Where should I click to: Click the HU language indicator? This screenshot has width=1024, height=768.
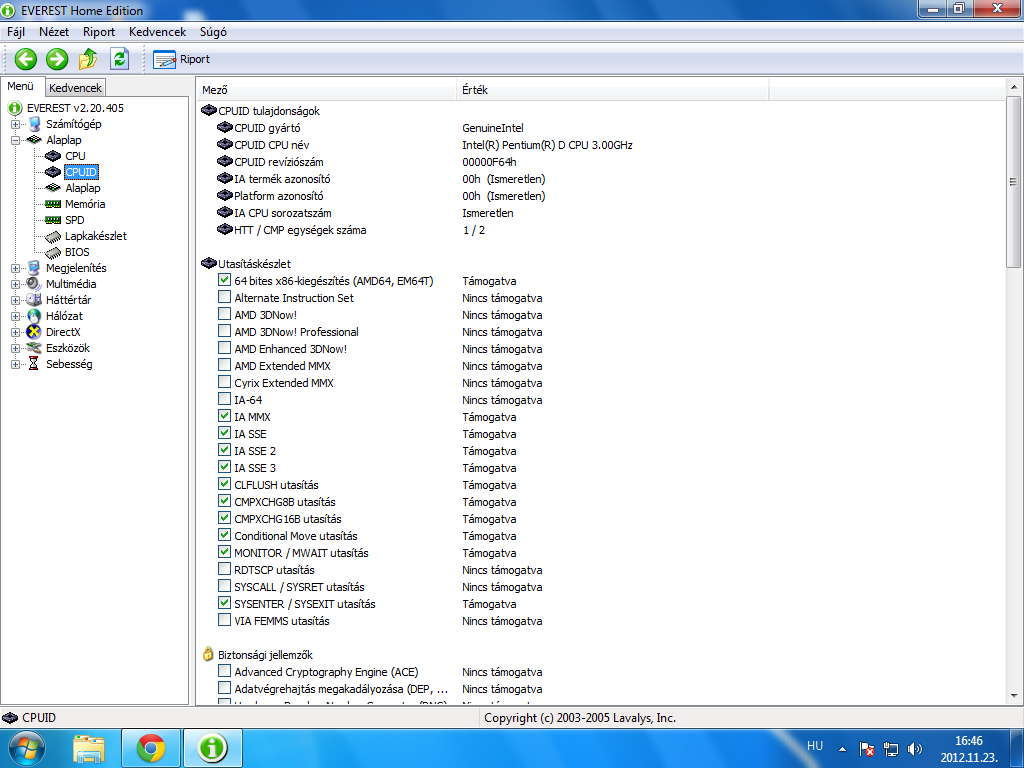(814, 746)
